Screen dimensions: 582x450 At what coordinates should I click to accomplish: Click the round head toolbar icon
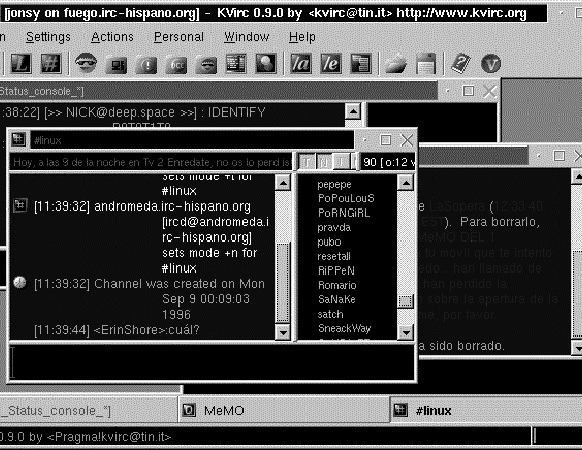click(x=266, y=64)
